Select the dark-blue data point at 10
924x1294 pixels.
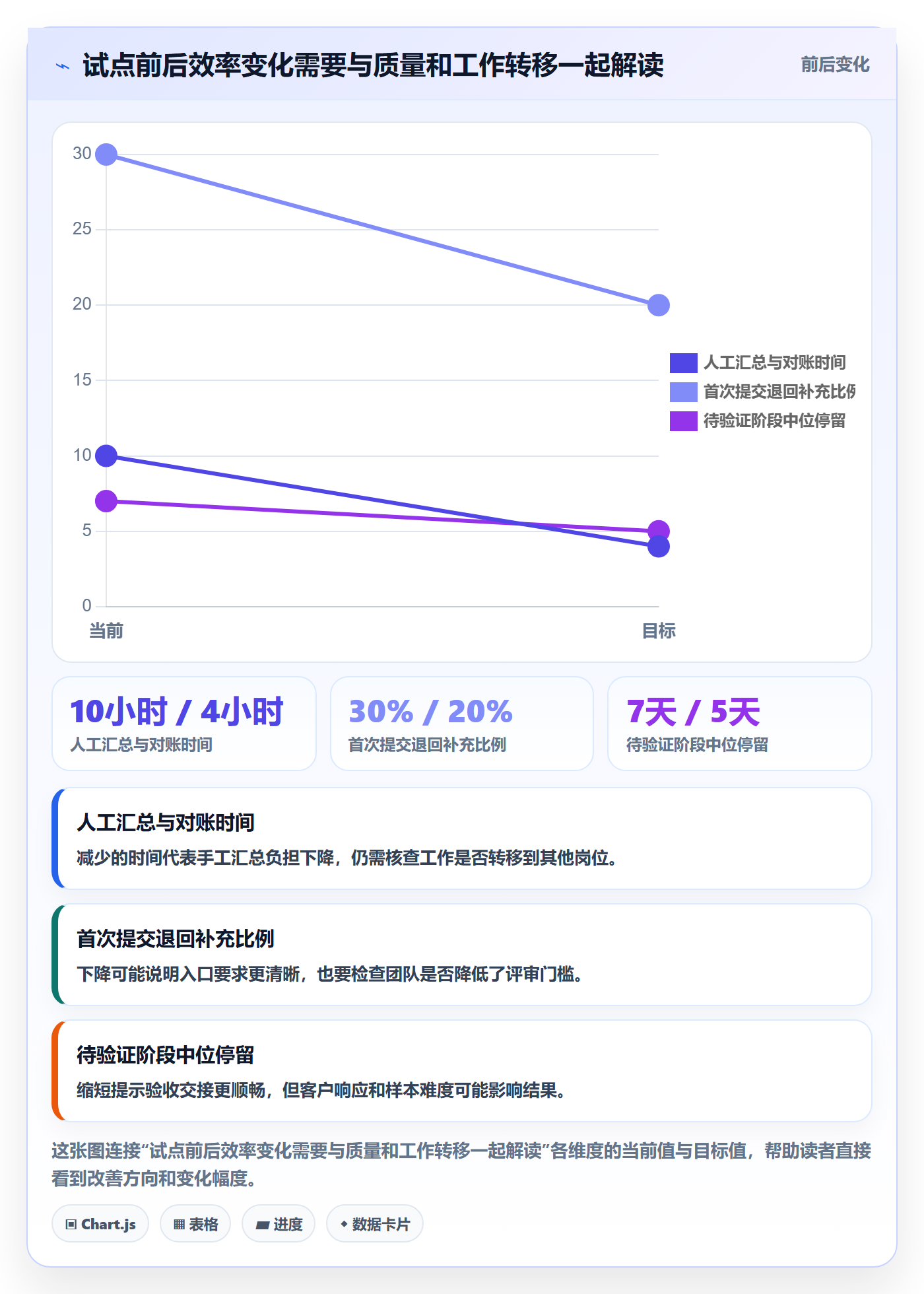[106, 456]
